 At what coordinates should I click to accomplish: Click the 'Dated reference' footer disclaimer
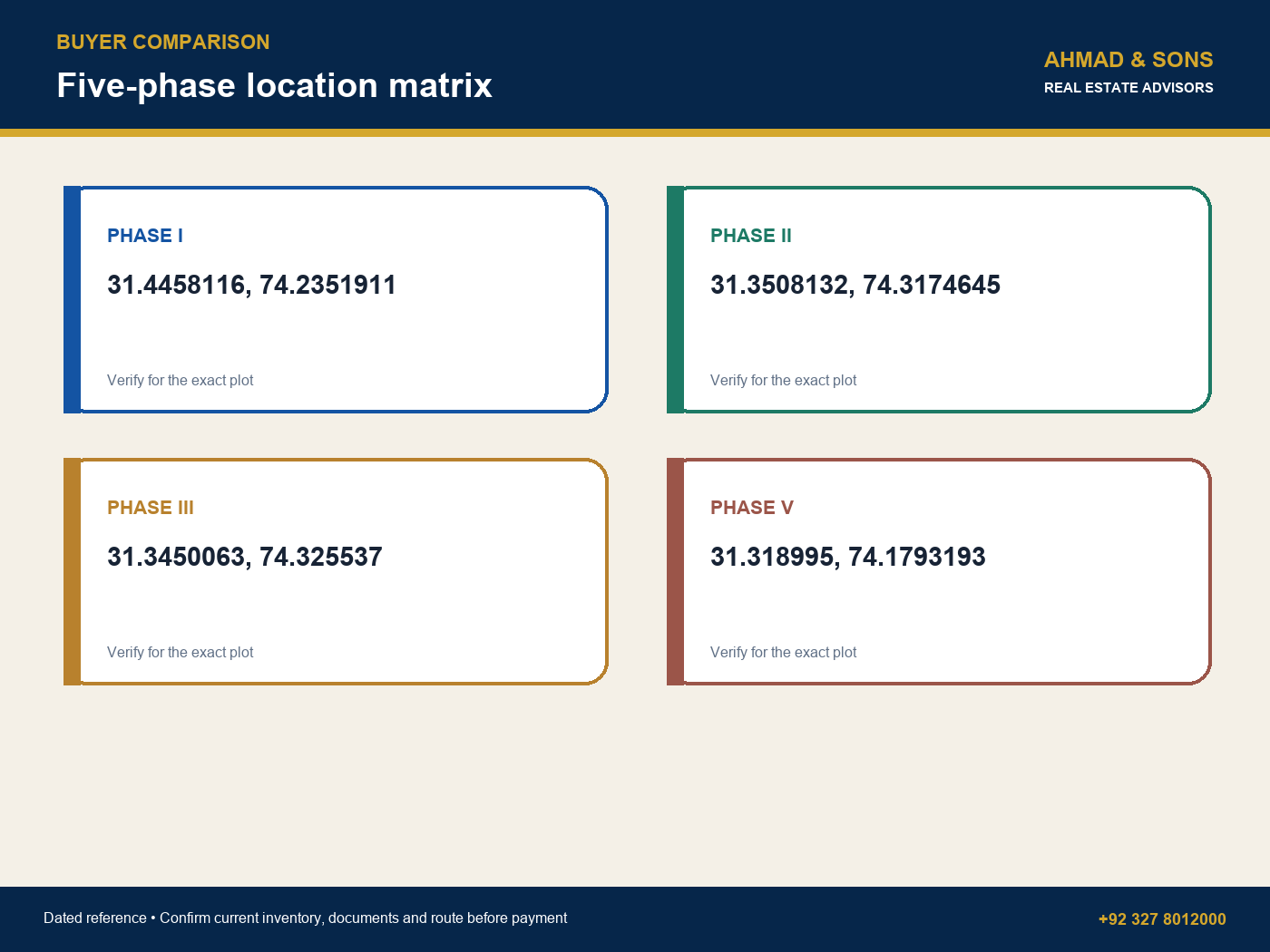click(x=306, y=918)
